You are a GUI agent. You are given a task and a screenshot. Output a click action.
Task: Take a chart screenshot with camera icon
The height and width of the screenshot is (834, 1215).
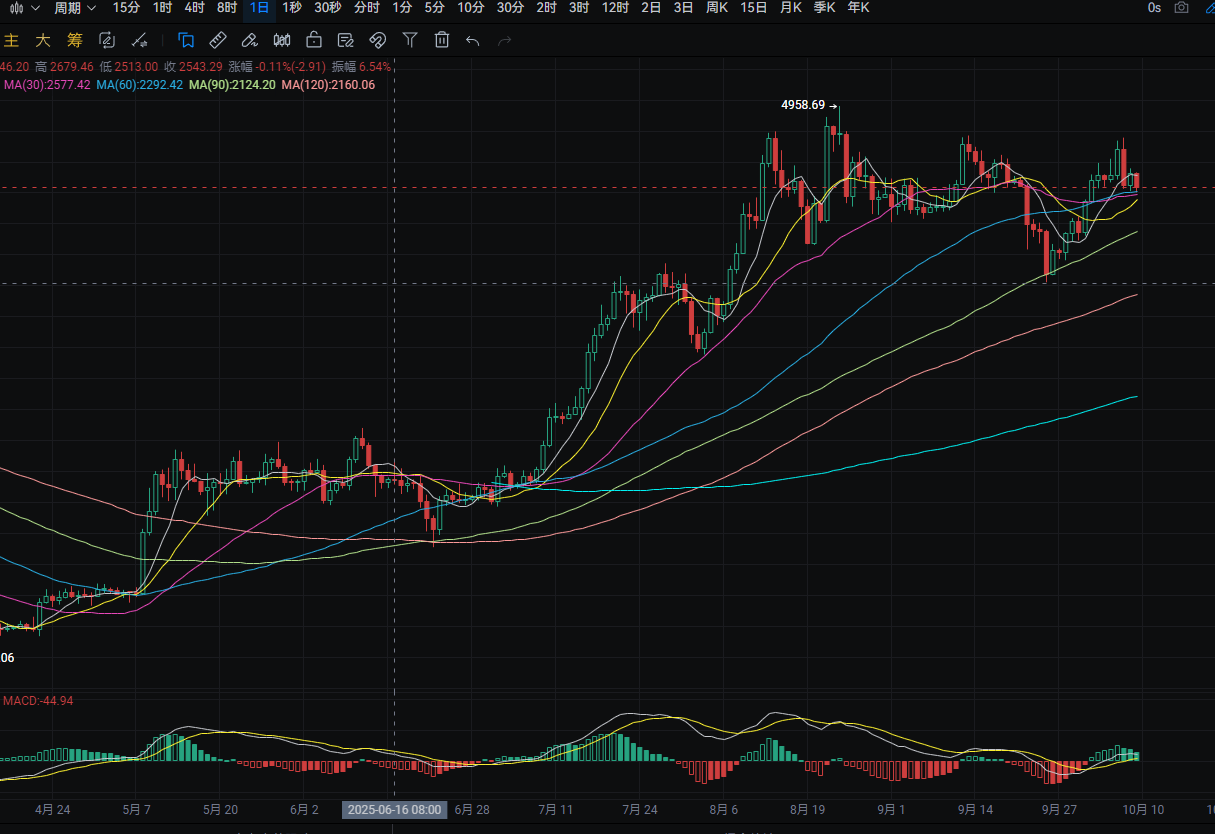(1182, 8)
